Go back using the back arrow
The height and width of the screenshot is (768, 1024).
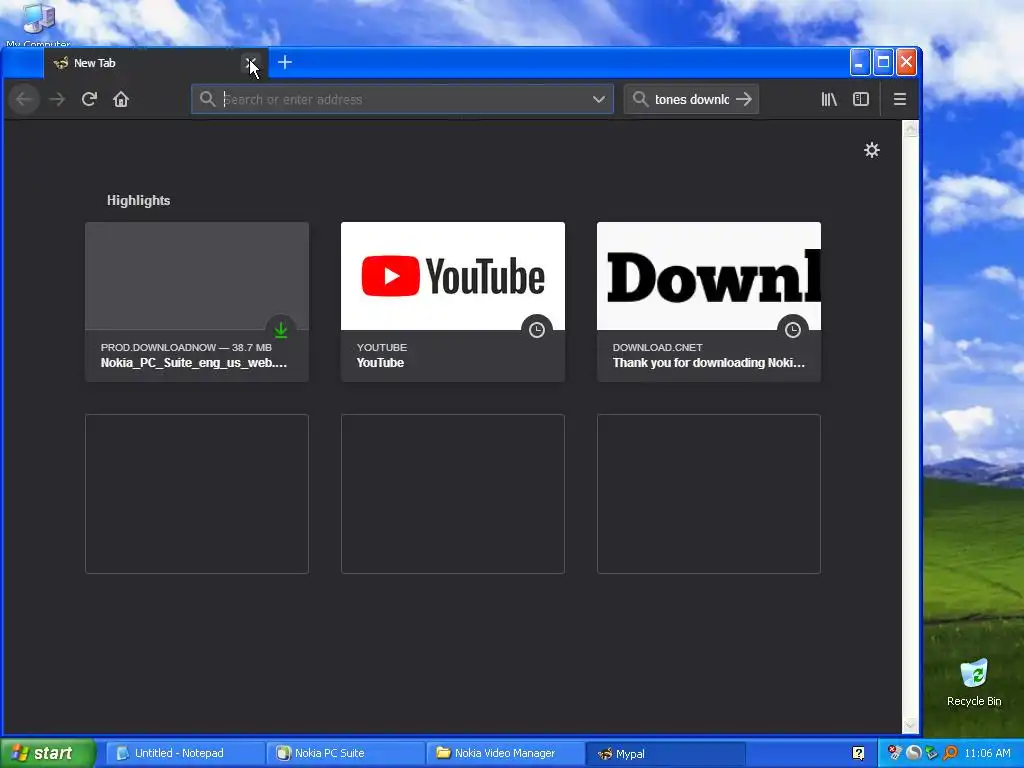coord(24,99)
